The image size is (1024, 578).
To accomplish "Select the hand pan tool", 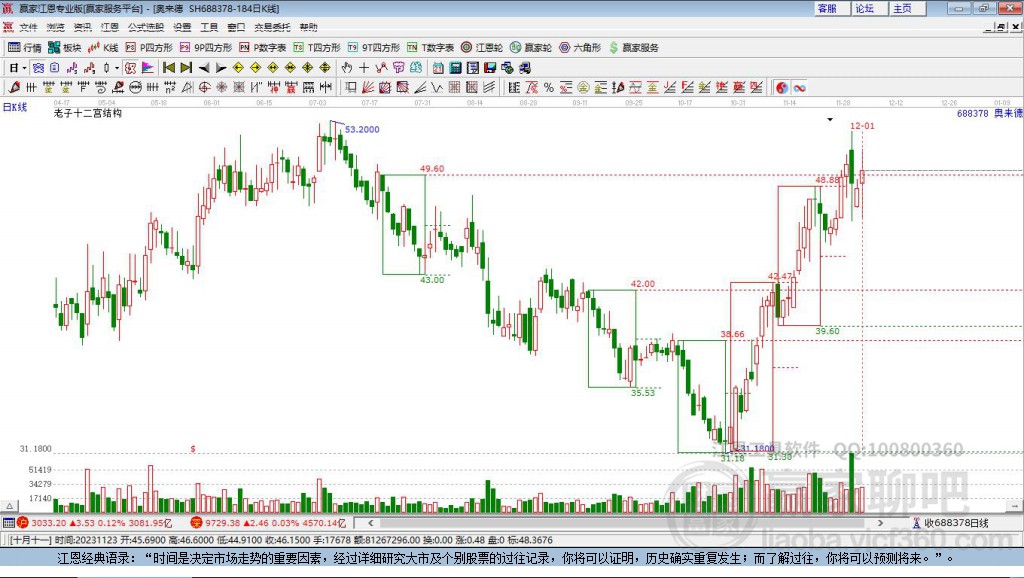I will click(x=347, y=67).
